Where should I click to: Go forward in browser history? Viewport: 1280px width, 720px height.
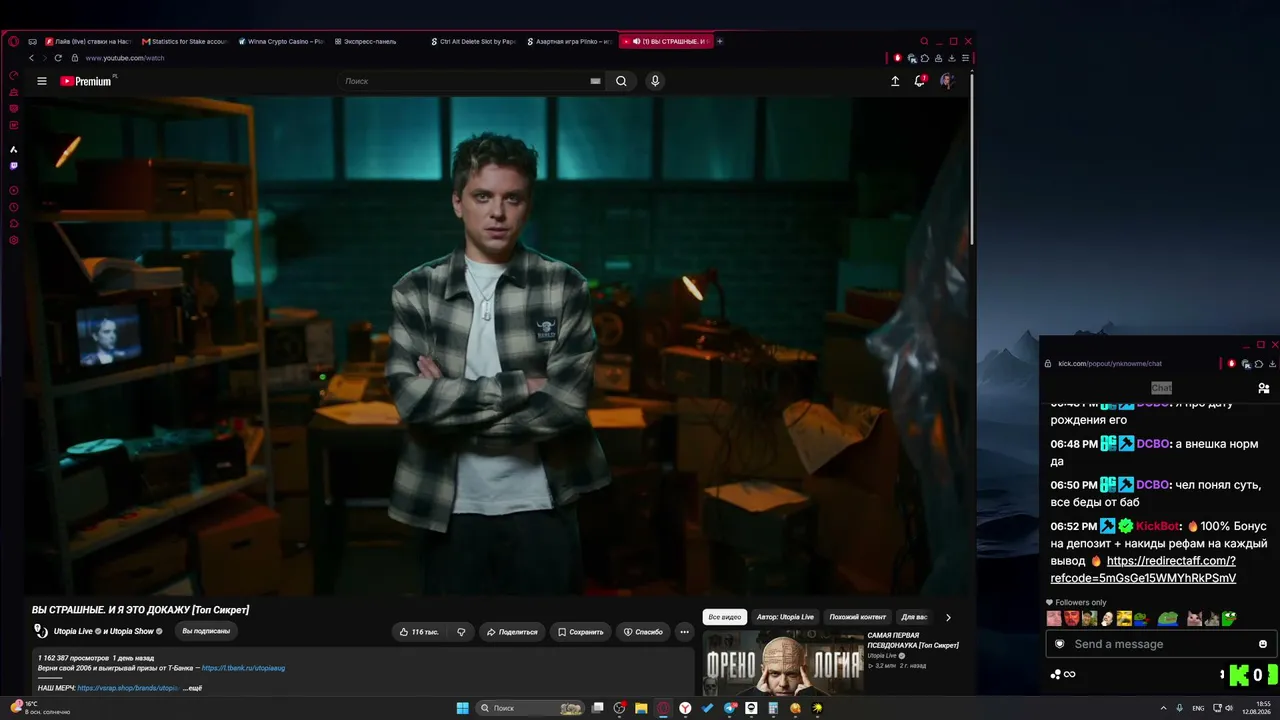pos(44,58)
